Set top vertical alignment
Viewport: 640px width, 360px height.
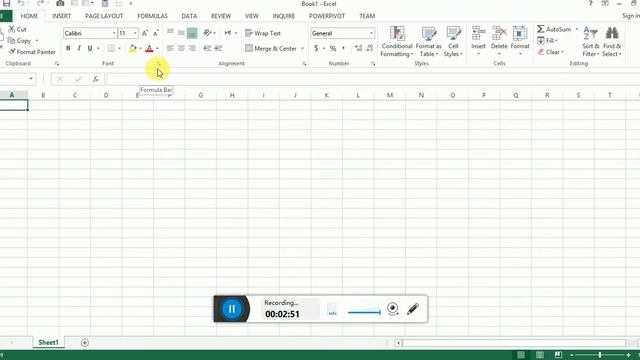(x=170, y=33)
